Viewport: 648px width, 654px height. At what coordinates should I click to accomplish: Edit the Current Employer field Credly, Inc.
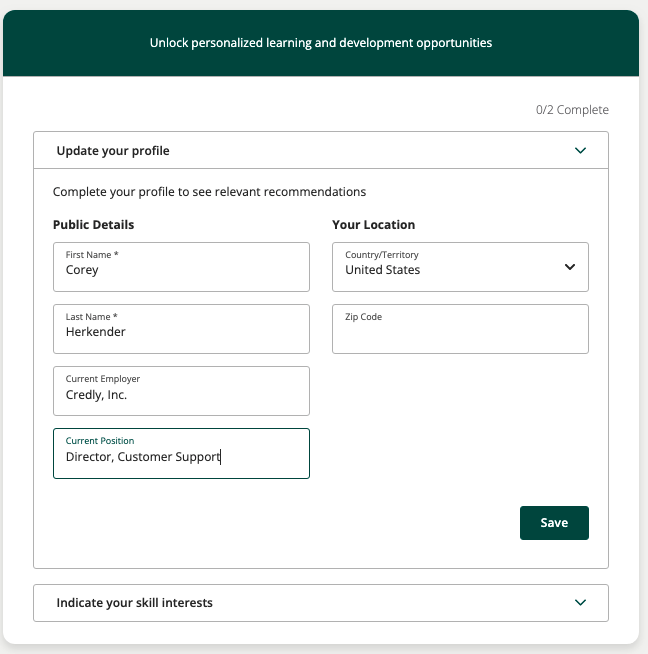(181, 391)
